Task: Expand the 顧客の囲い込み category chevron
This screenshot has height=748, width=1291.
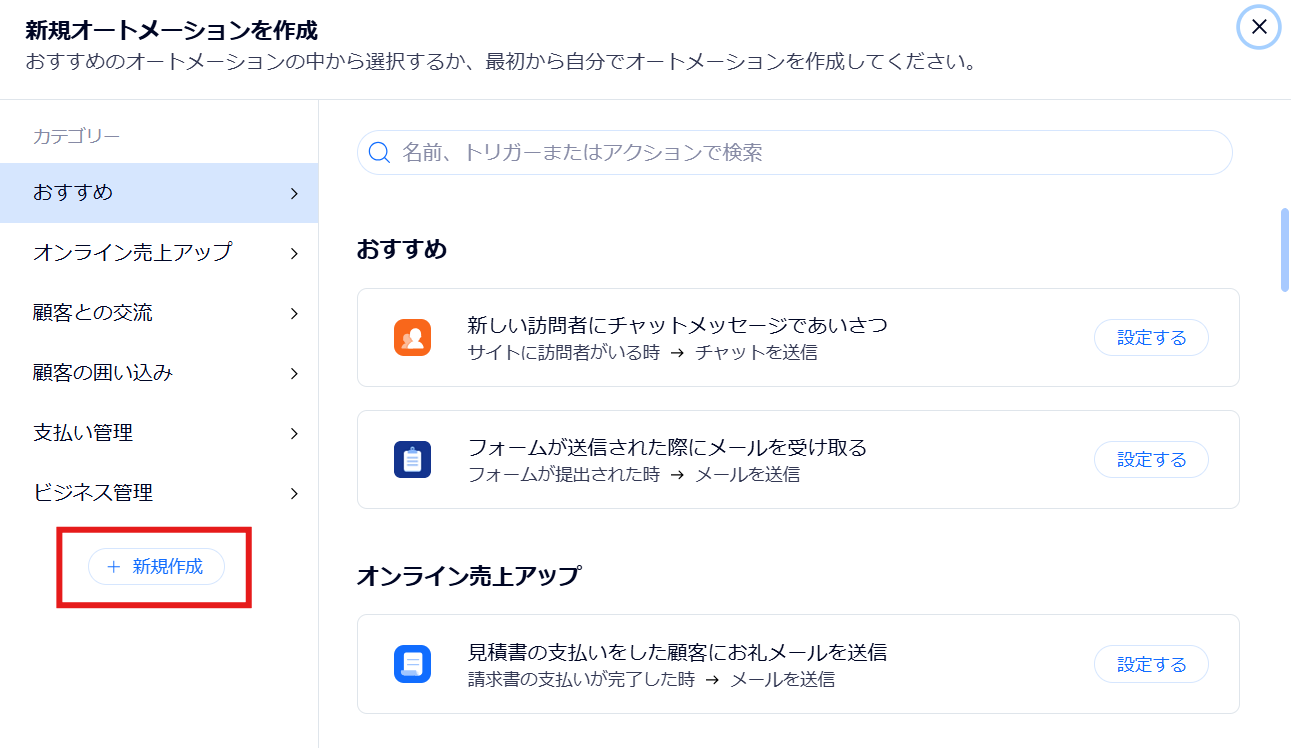Action: pos(294,373)
